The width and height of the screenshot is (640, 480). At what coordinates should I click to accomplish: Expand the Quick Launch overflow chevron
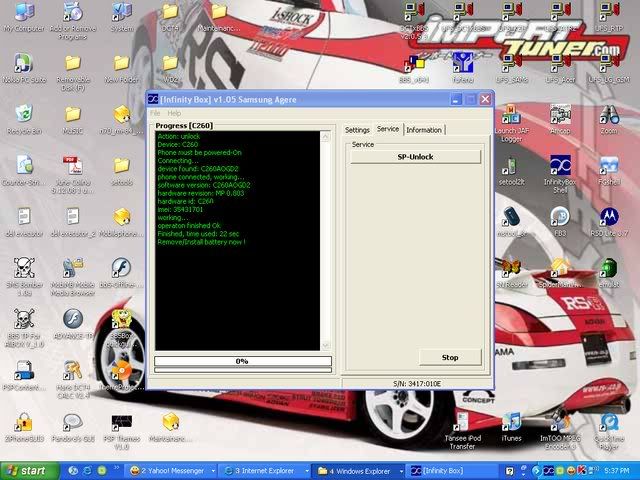pyautogui.click(x=116, y=468)
